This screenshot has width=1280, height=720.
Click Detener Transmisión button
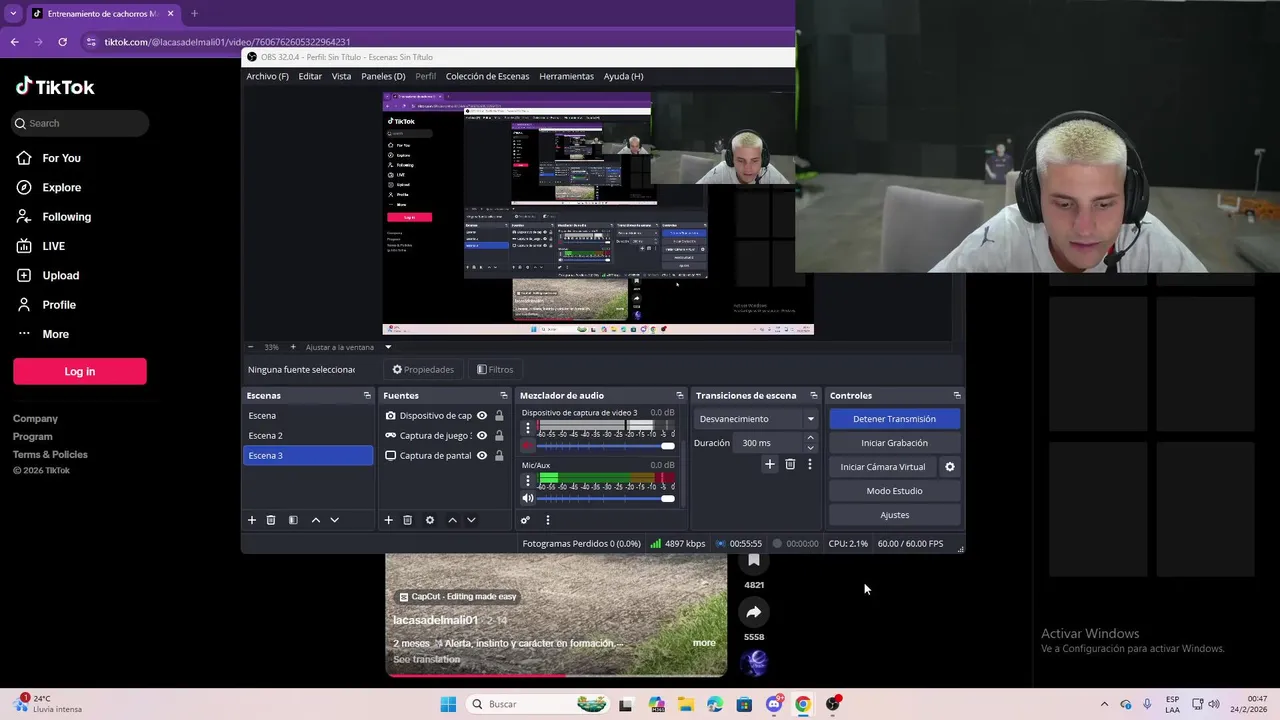point(894,419)
